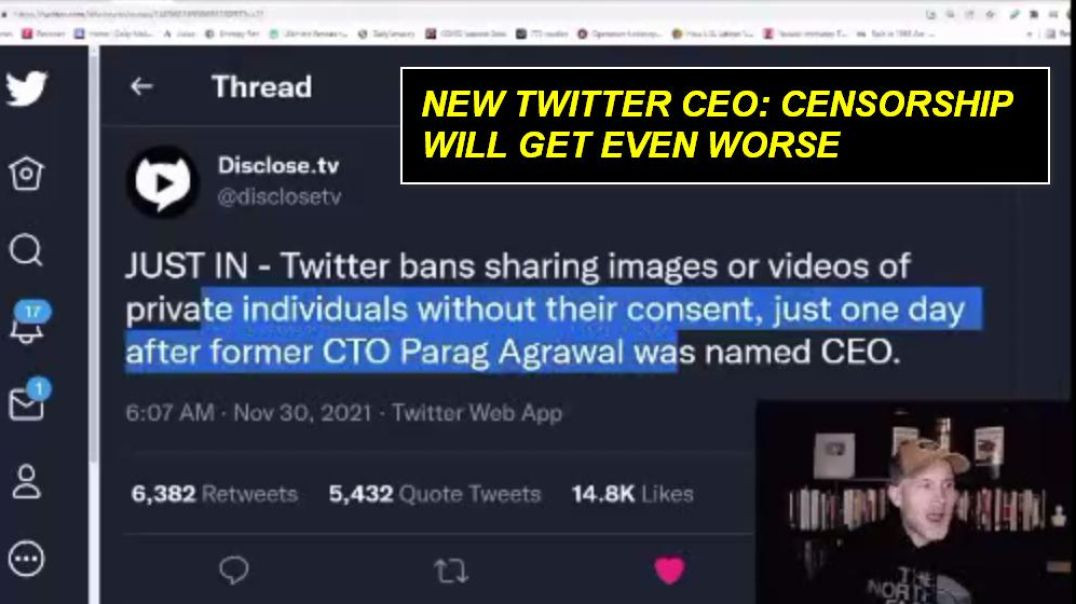View the 14.8K Likes list
1076x604 pixels.
click(x=632, y=493)
